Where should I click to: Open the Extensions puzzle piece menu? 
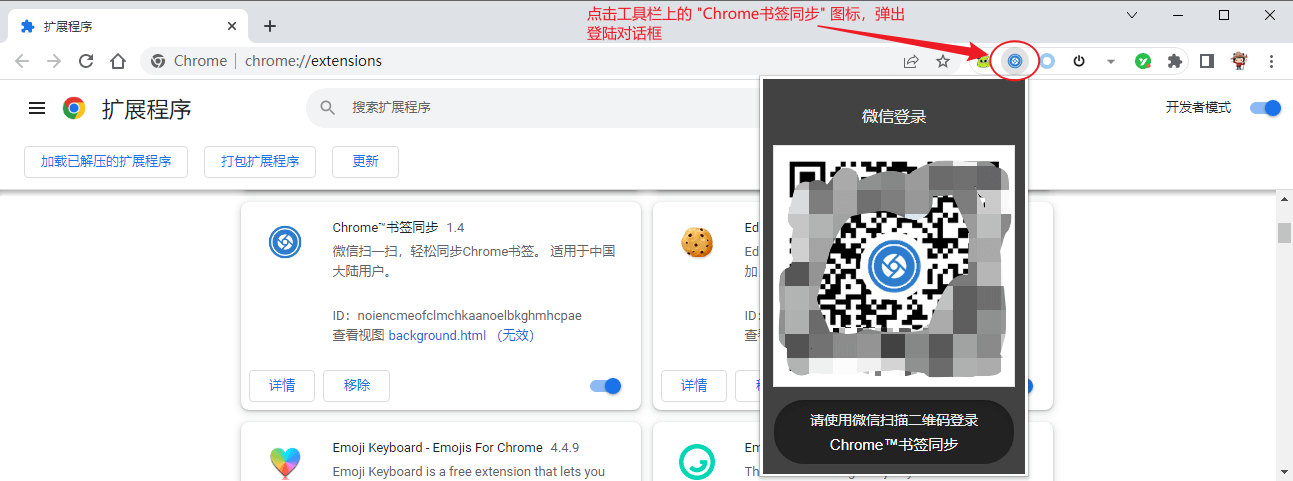tap(1174, 61)
